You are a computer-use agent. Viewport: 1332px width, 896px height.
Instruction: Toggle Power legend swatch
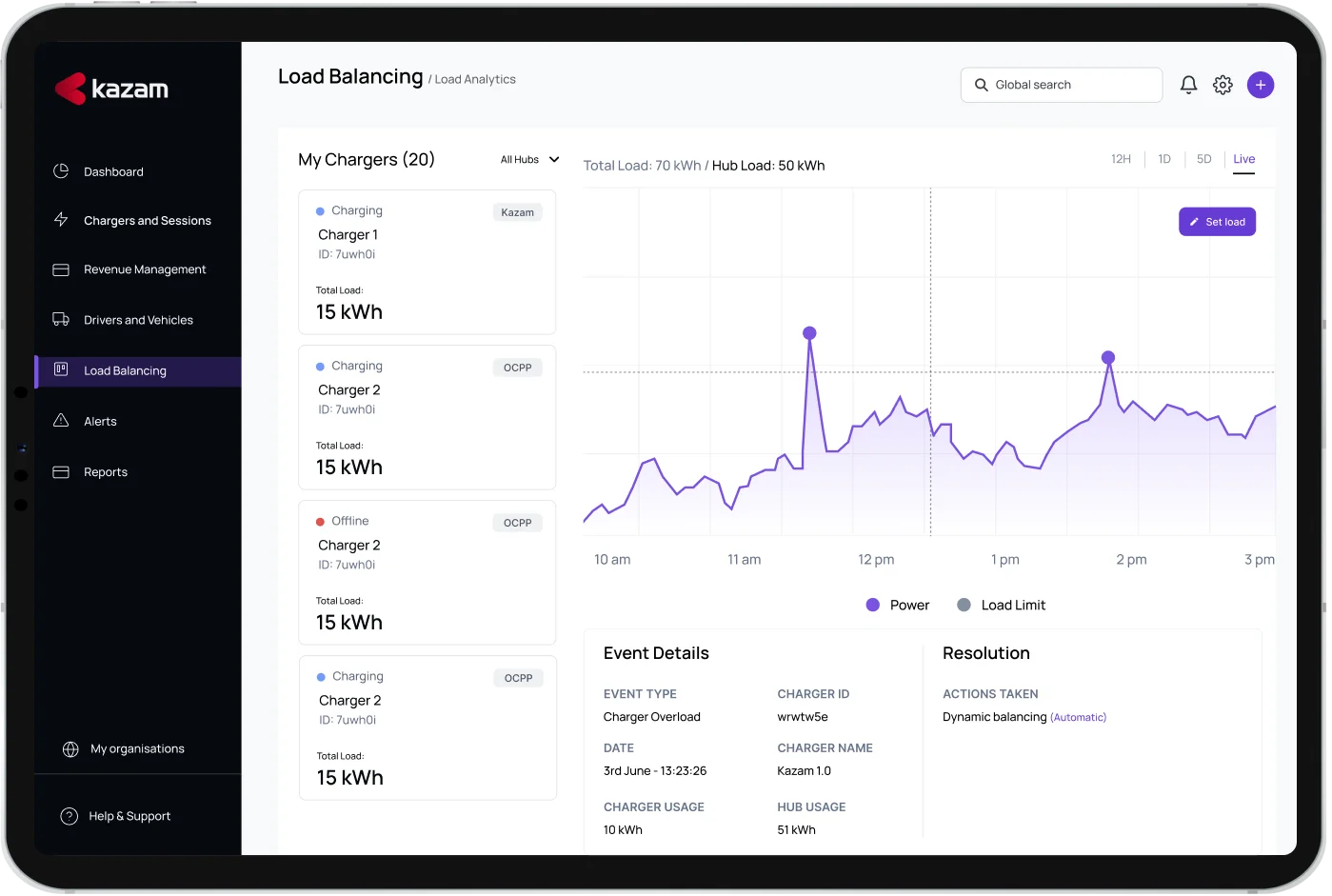pyautogui.click(x=872, y=605)
